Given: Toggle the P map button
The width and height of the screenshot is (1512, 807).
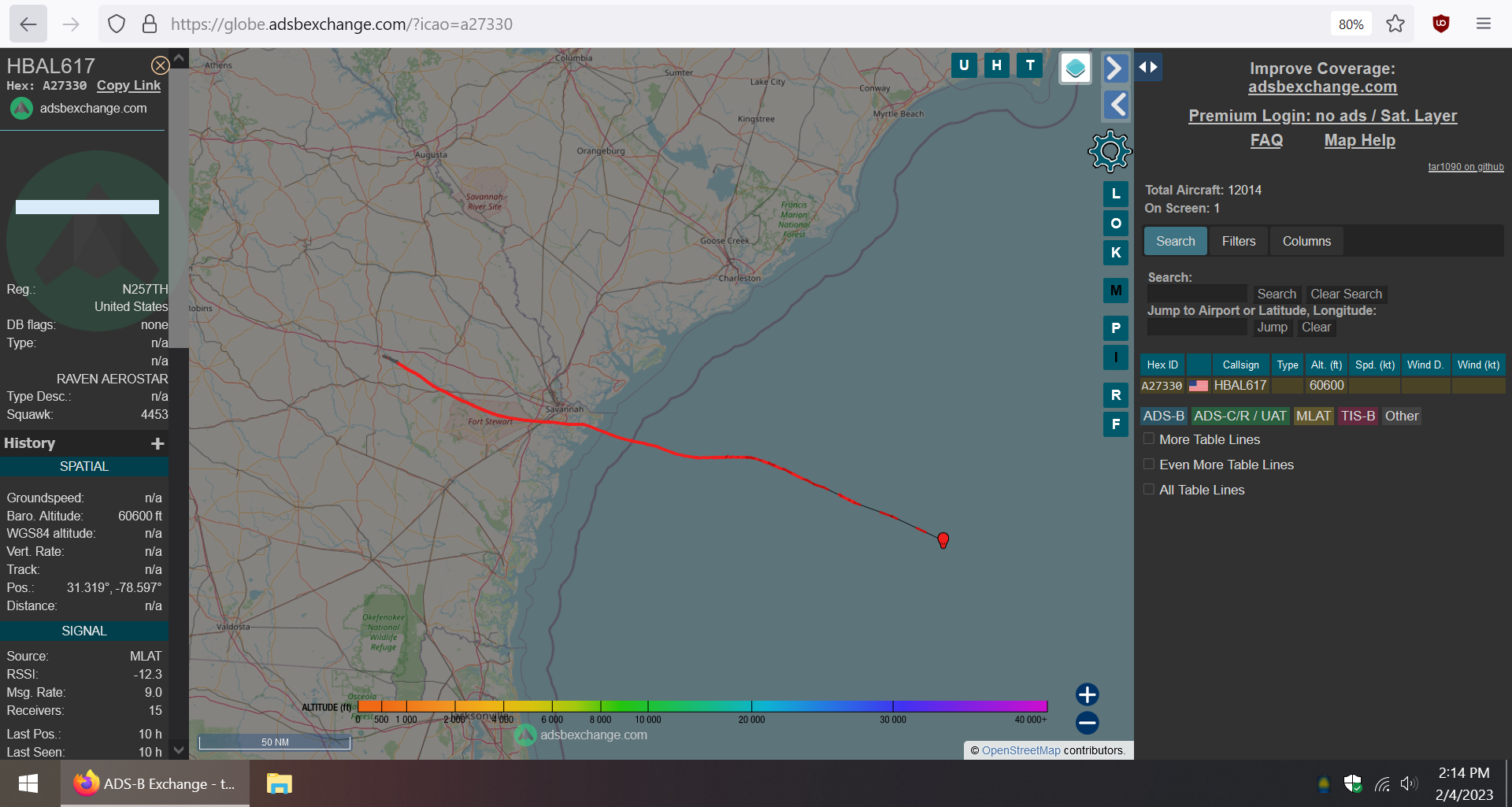Looking at the screenshot, I should pos(1116,328).
